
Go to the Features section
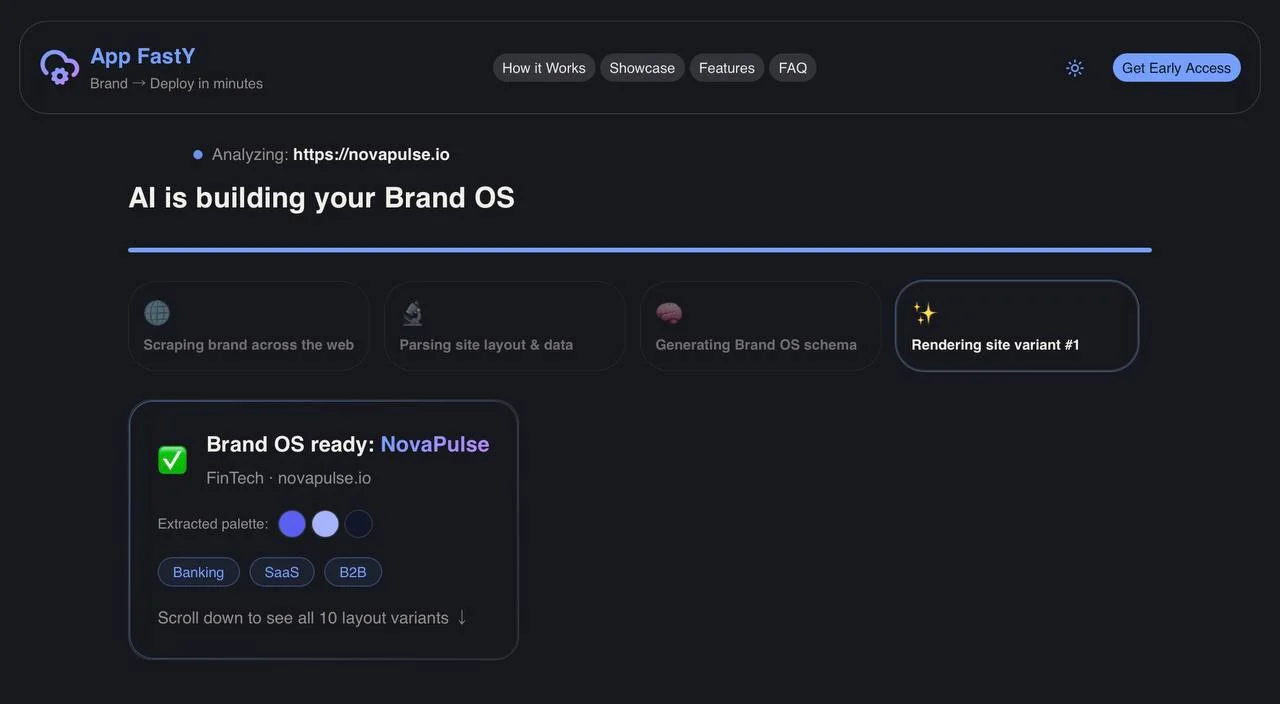point(727,68)
